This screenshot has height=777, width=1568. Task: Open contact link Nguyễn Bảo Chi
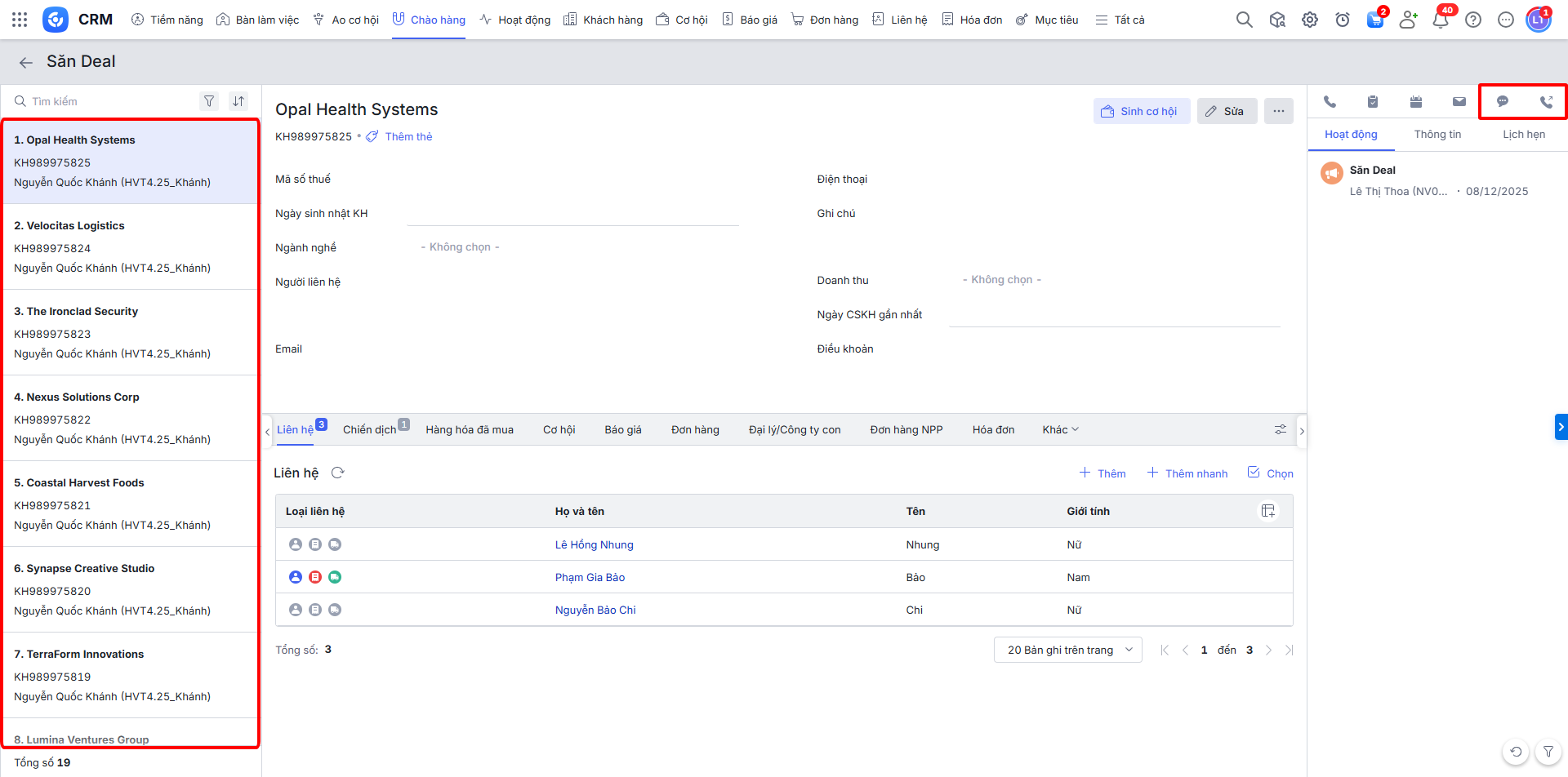pos(595,610)
